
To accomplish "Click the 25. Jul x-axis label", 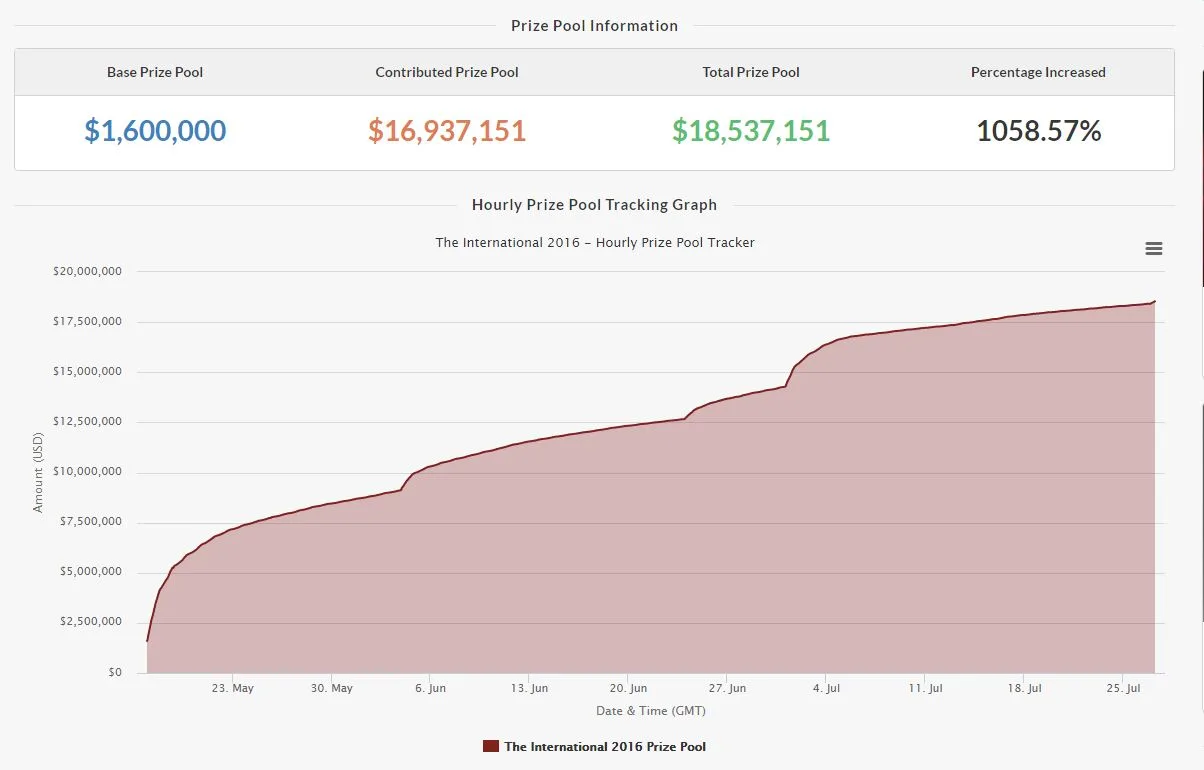I will (1123, 688).
